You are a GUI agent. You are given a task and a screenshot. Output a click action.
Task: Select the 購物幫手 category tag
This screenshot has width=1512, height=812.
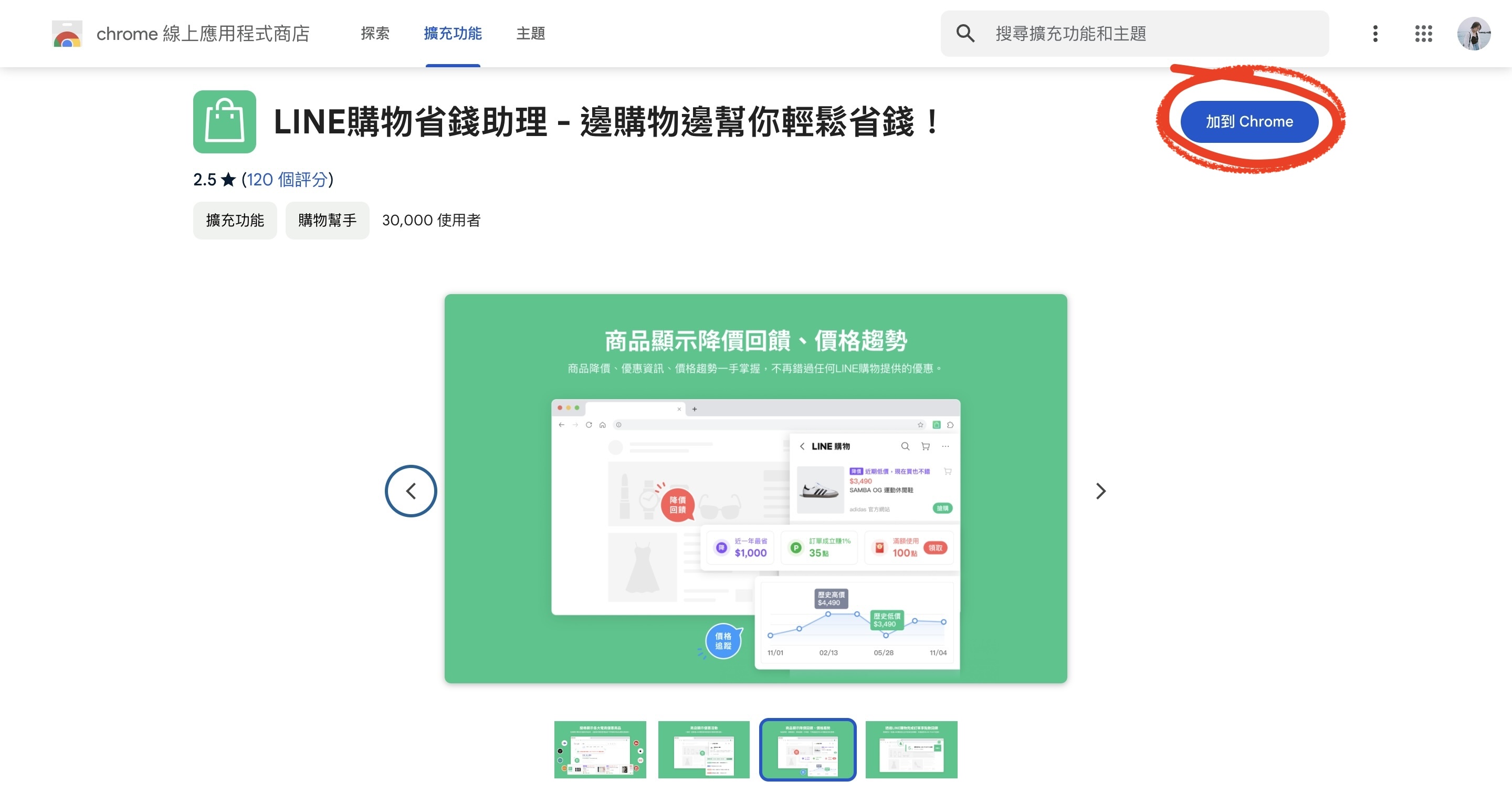(327, 220)
